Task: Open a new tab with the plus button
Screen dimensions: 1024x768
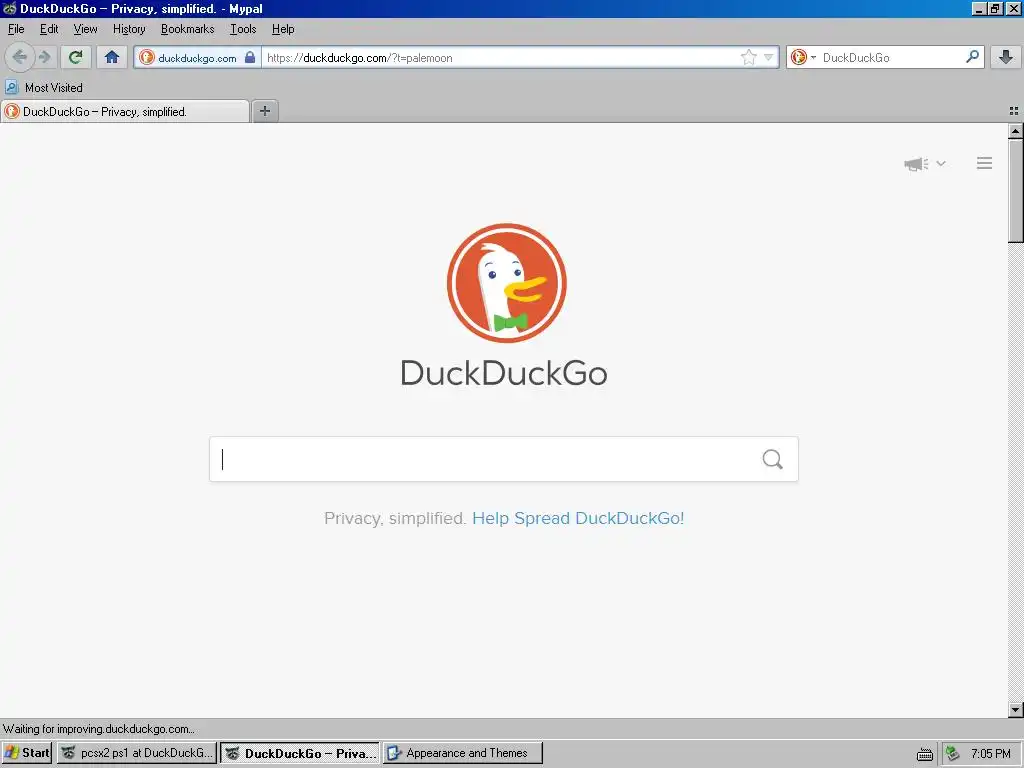Action: pyautogui.click(x=265, y=111)
